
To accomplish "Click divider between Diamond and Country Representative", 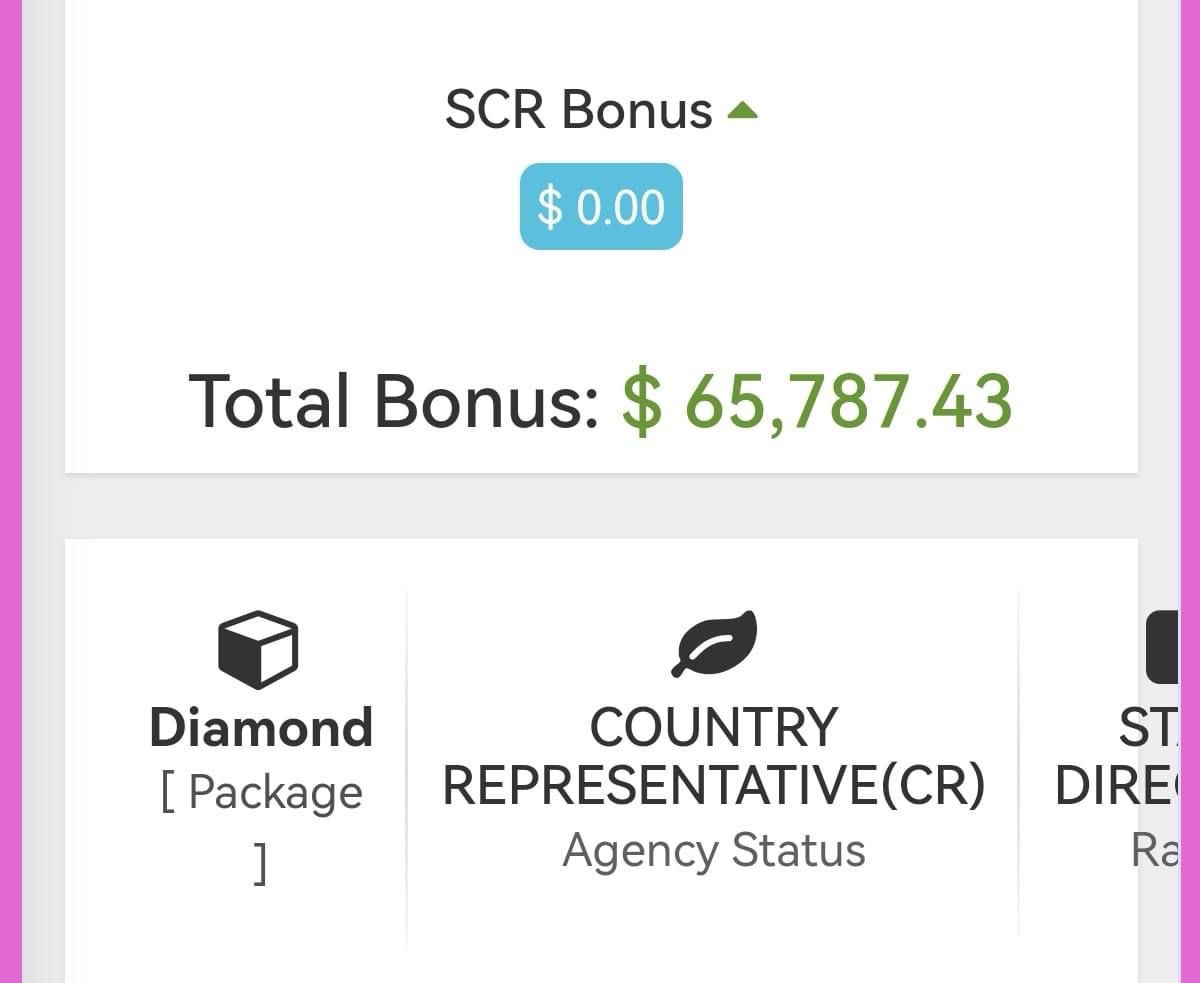I will [x=407, y=770].
